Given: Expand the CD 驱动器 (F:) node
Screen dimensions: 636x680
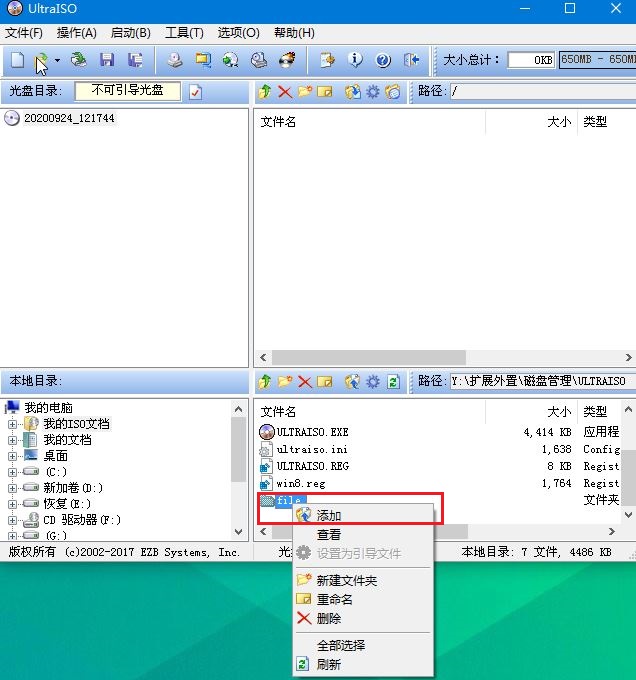Looking at the screenshot, I should pyautogui.click(x=12, y=520).
